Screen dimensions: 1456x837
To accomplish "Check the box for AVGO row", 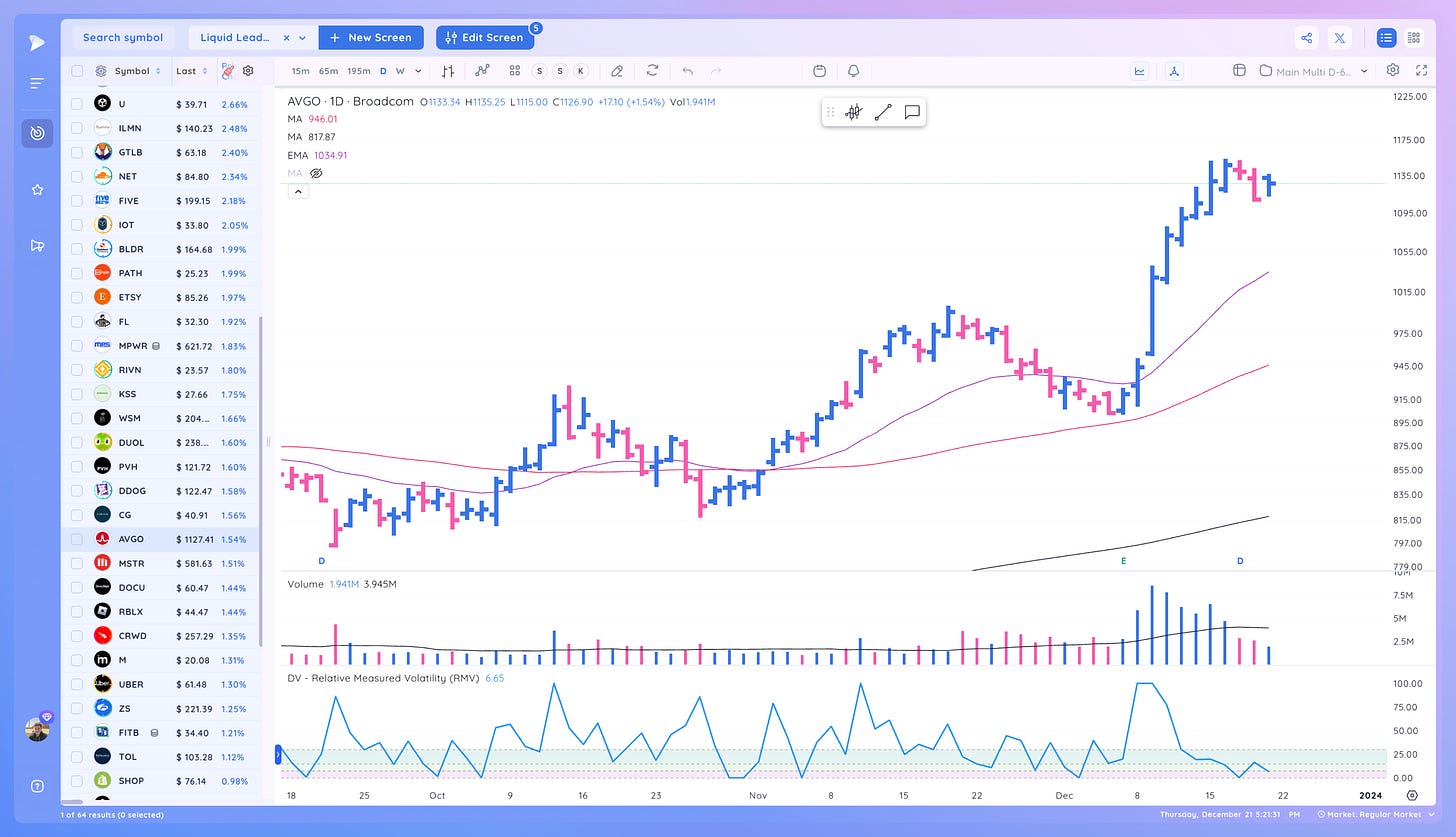I will [x=77, y=539].
